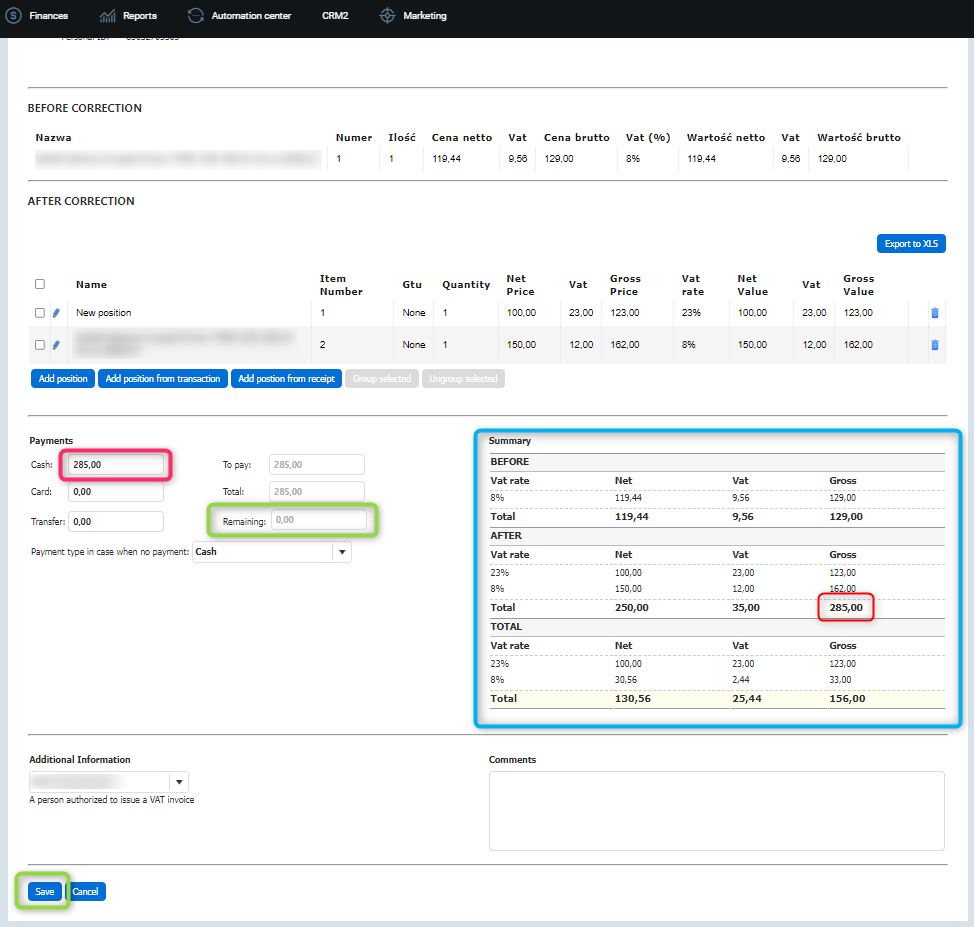974x927 pixels.
Task: Check the New position row checkbox
Action: [x=40, y=313]
